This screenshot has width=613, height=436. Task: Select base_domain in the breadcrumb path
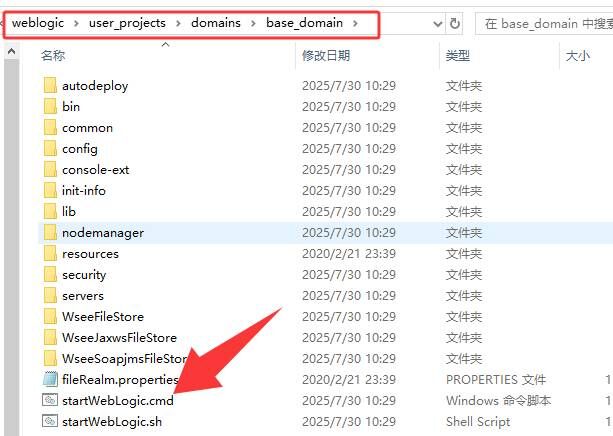click(x=305, y=23)
